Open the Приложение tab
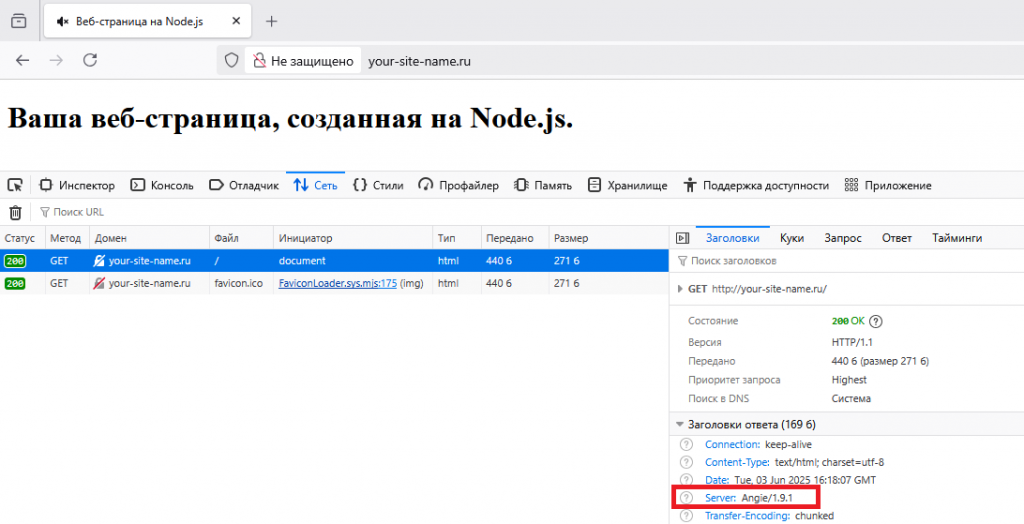The height and width of the screenshot is (524, 1024). 888,186
